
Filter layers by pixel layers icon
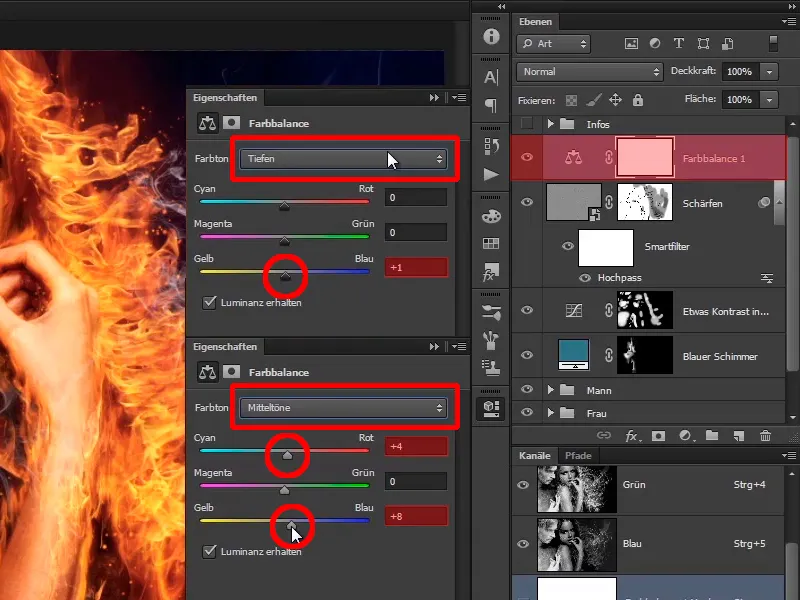(631, 43)
